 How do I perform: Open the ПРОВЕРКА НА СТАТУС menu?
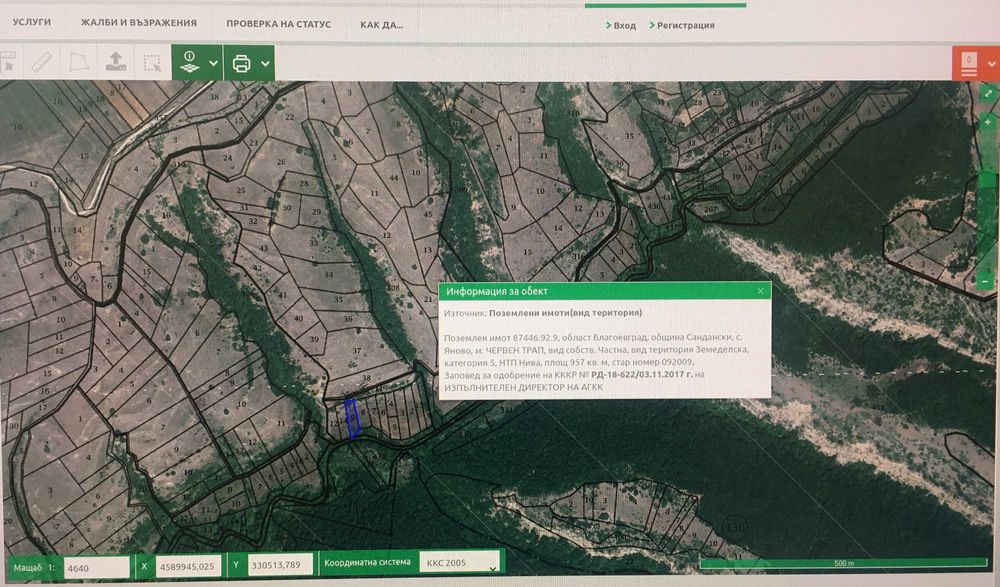point(279,24)
